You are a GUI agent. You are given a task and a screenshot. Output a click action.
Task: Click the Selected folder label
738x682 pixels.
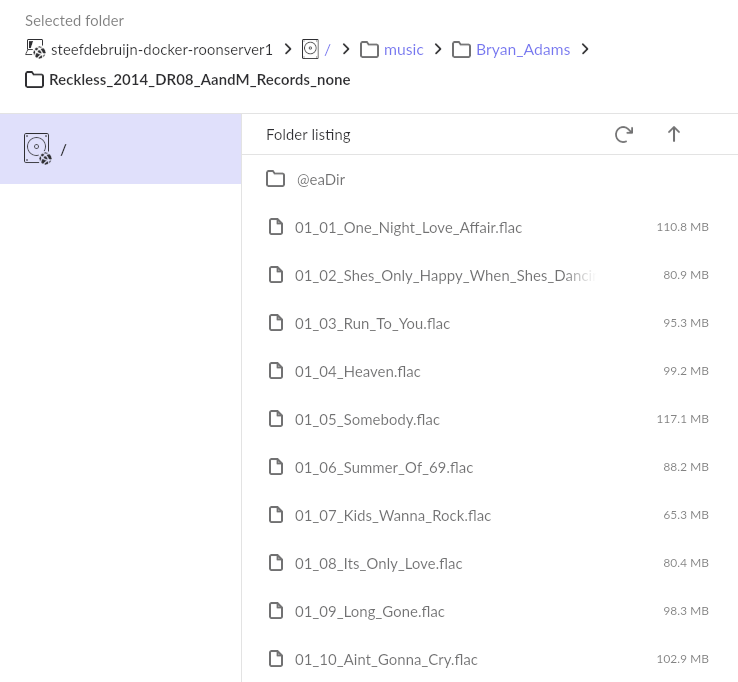click(74, 21)
